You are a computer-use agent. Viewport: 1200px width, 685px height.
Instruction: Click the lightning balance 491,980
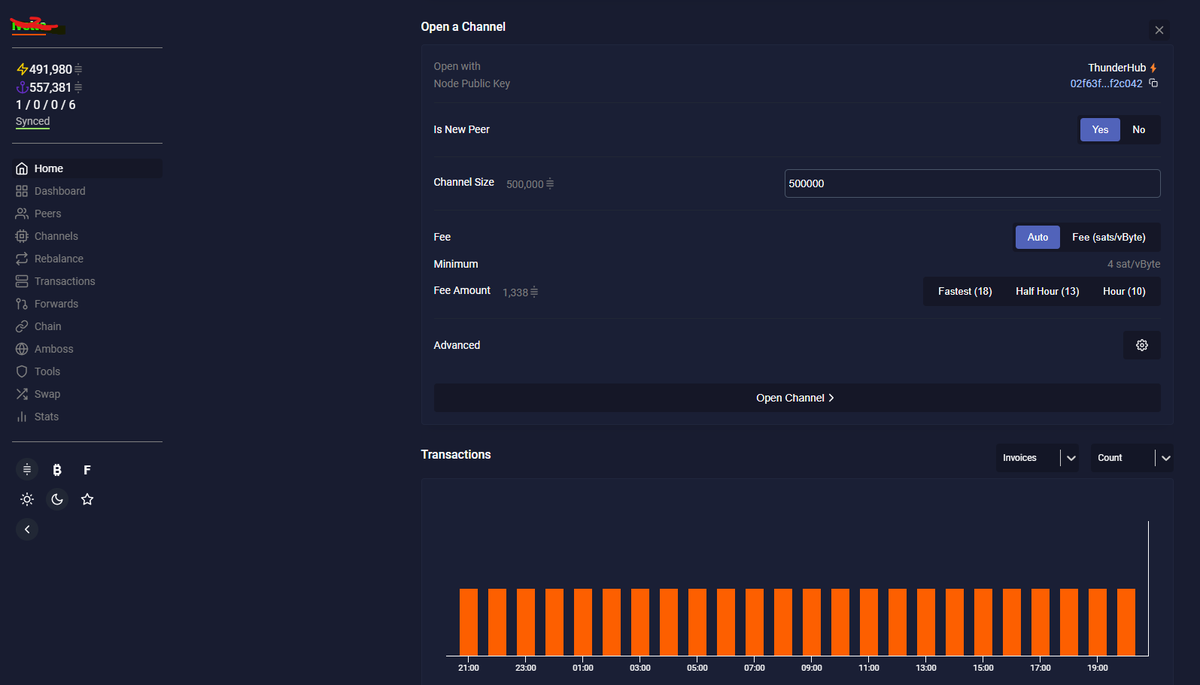click(51, 69)
